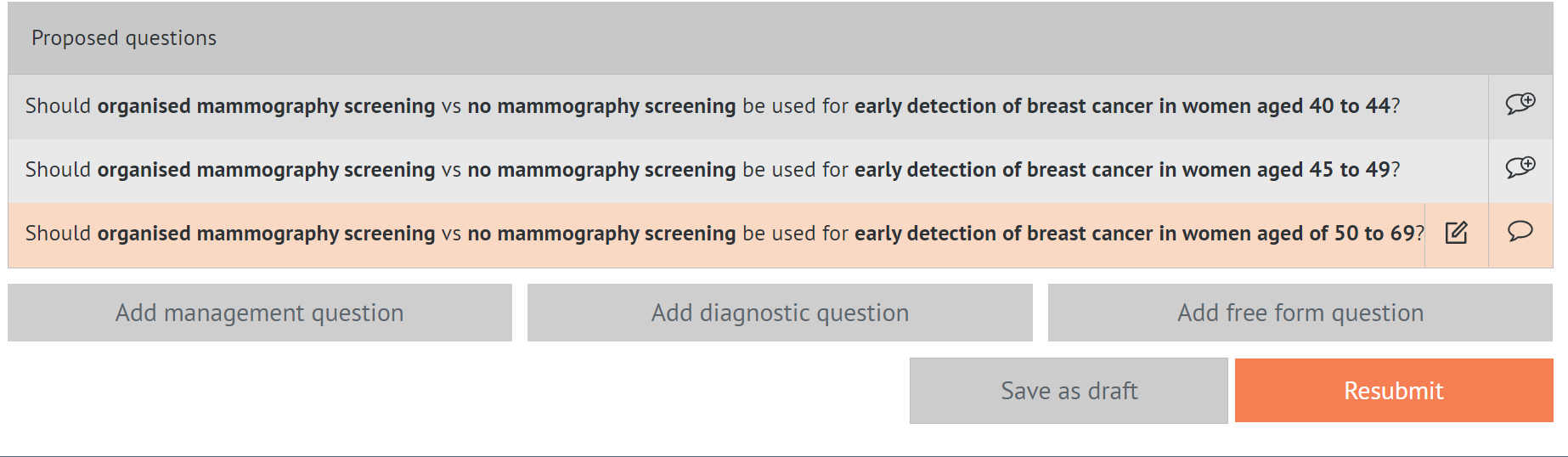1568x457 pixels.
Task: Click the Proposed questions header
Action: [124, 38]
